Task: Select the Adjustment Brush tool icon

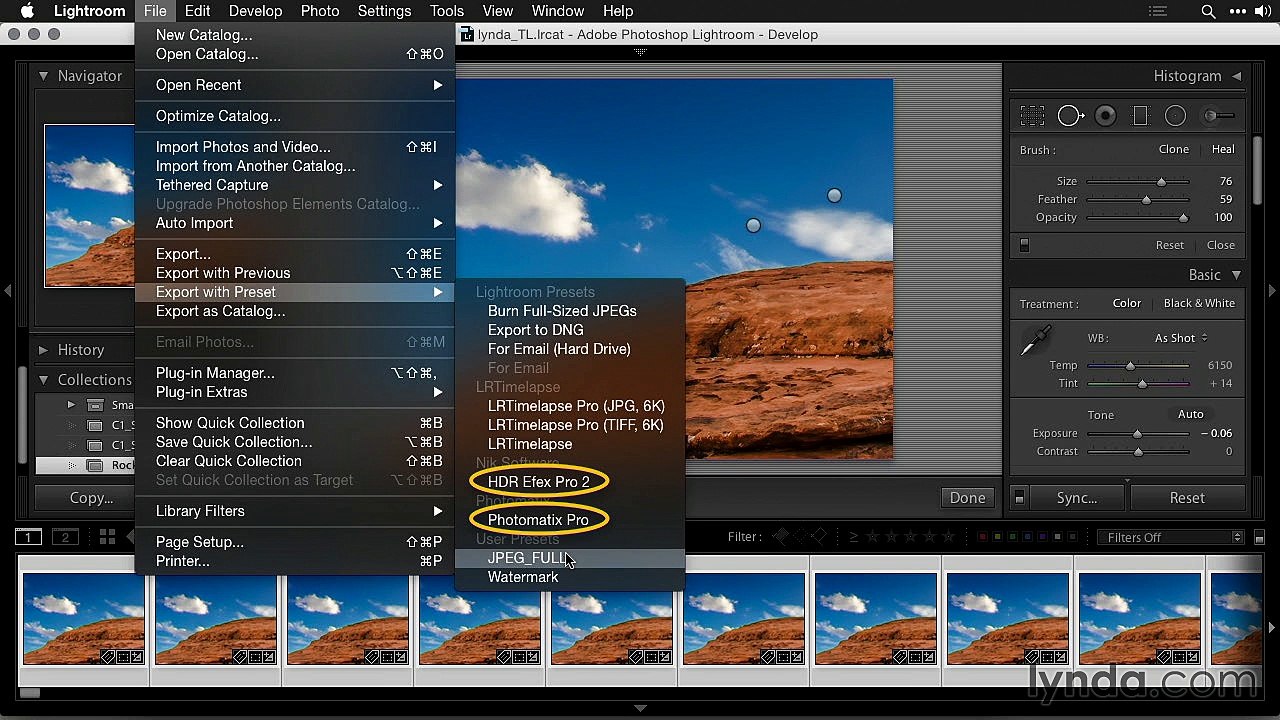Action: 1219,116
